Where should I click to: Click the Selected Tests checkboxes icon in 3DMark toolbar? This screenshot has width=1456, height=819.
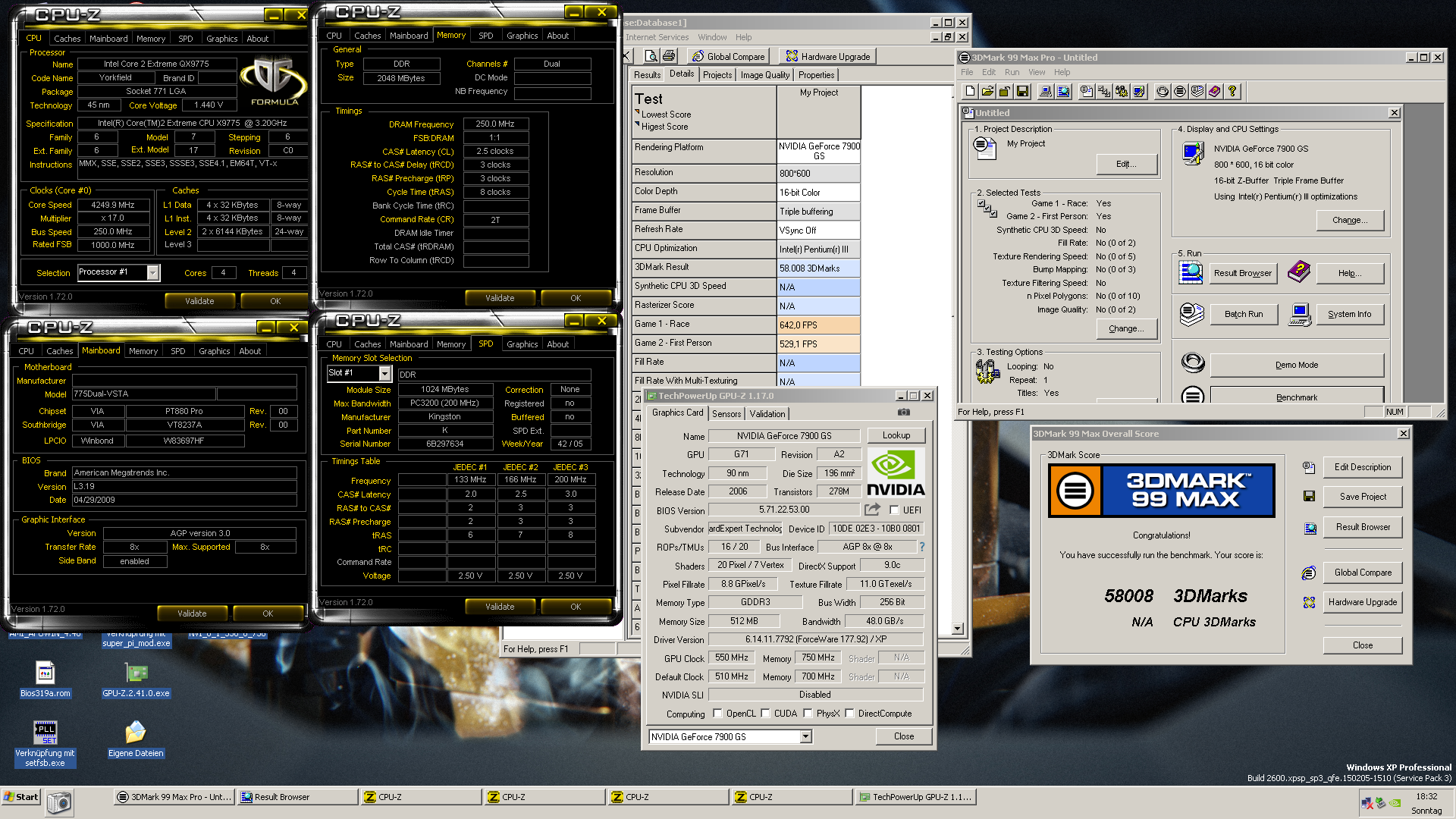(1104, 92)
